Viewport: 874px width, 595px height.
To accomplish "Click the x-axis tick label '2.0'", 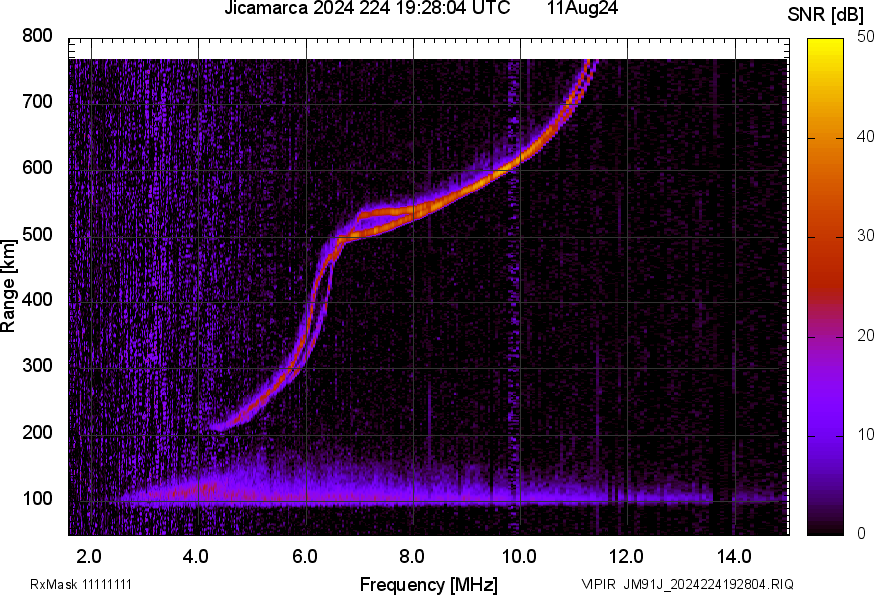I will point(89,556).
